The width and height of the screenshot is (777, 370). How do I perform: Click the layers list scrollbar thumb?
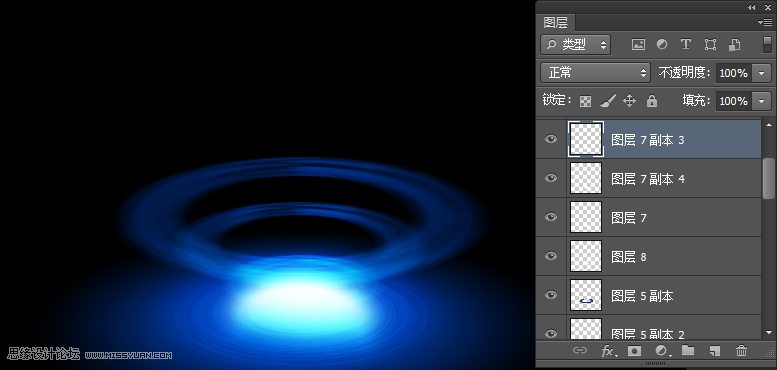tap(769, 179)
